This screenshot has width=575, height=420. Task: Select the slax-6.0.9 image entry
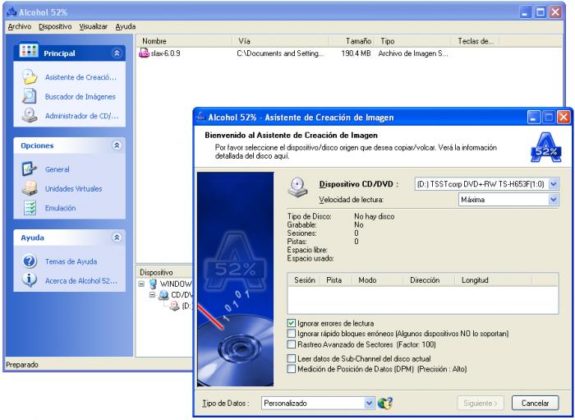(x=165, y=53)
